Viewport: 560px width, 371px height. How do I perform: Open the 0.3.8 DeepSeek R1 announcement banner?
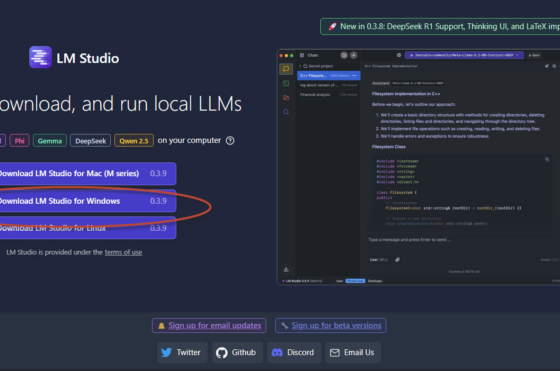click(440, 26)
